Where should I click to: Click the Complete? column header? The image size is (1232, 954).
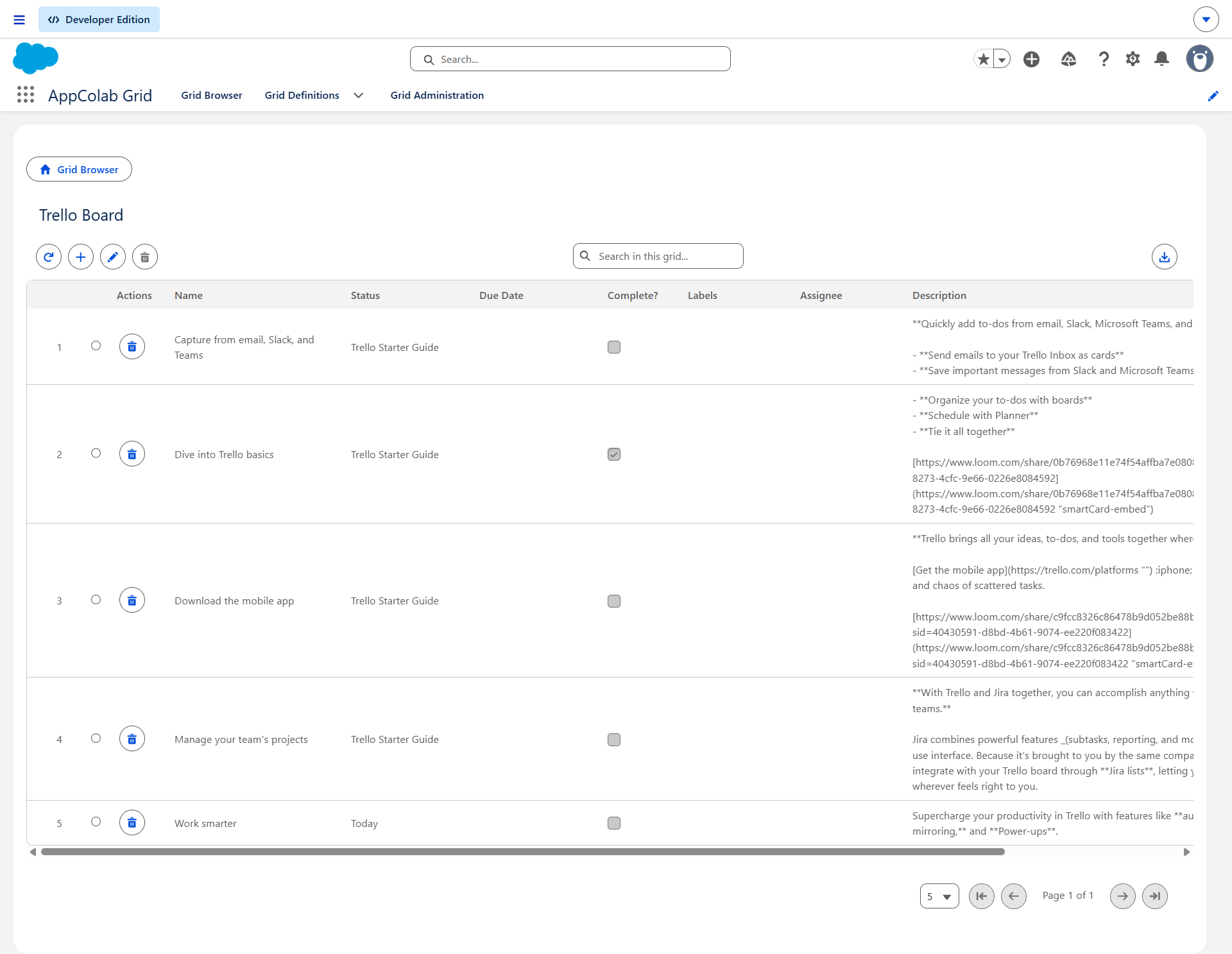(x=633, y=295)
